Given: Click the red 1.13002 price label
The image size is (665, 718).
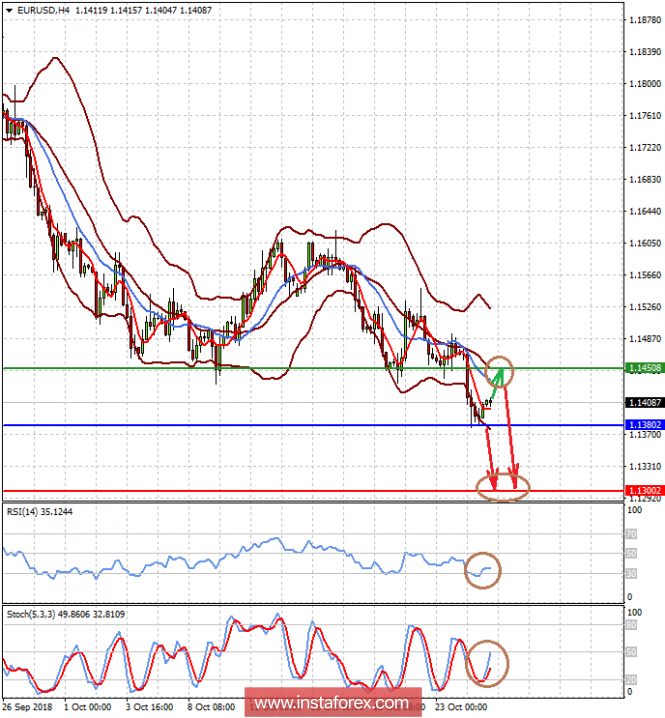Looking at the screenshot, I should [x=645, y=491].
